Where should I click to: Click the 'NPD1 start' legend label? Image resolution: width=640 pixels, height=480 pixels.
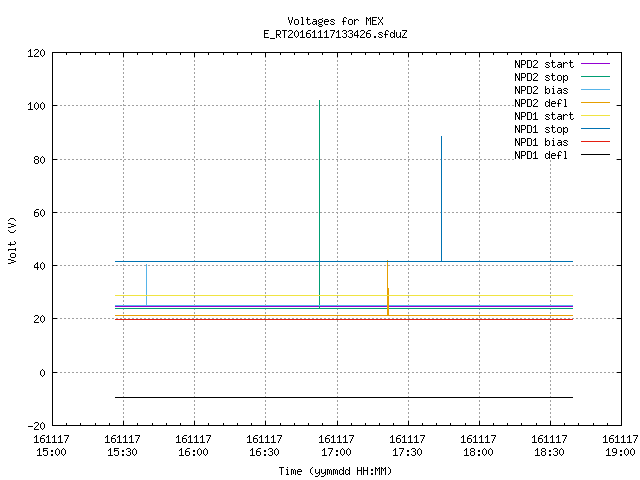[x=544, y=116]
